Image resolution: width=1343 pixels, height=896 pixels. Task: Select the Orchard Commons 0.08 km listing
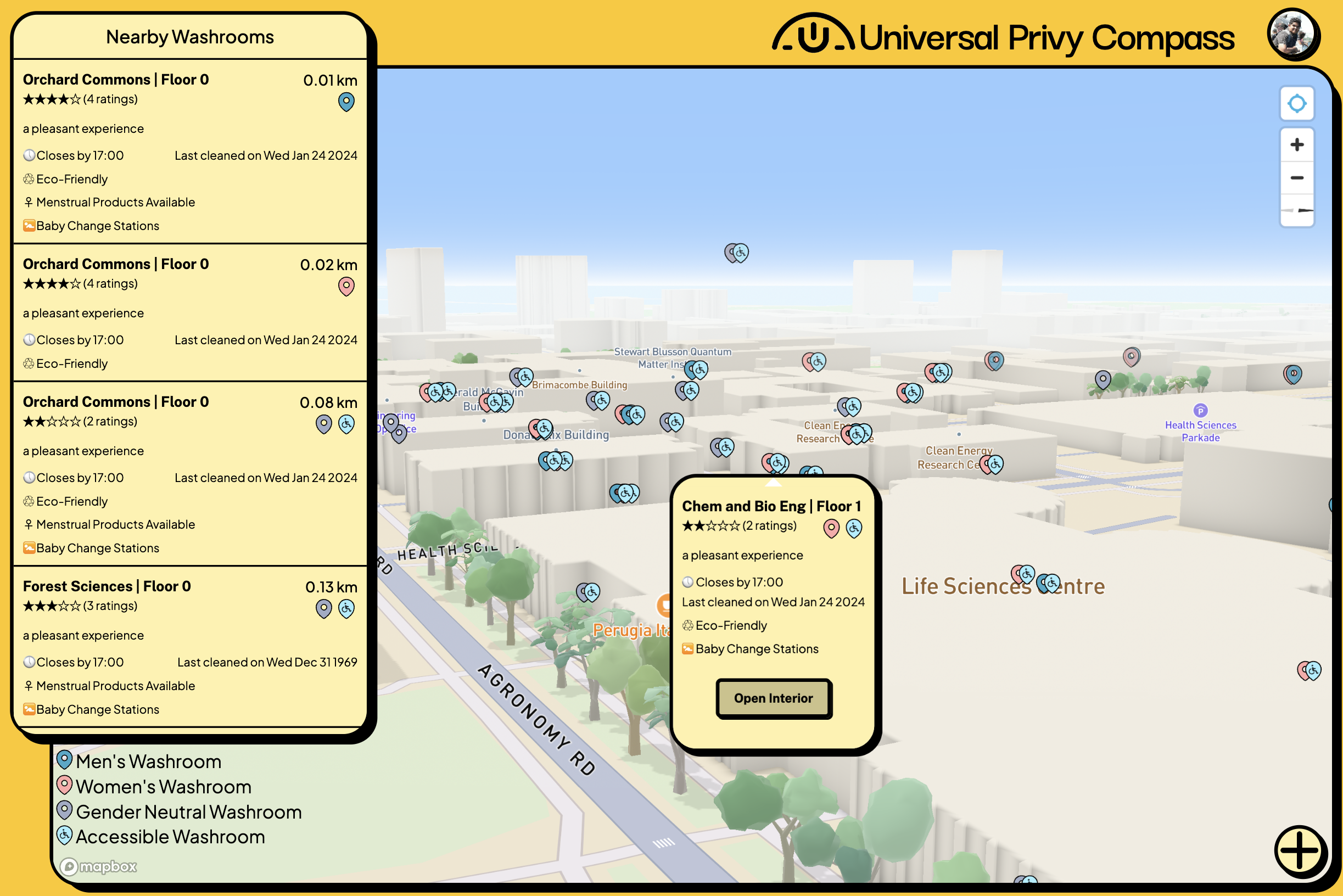point(190,474)
